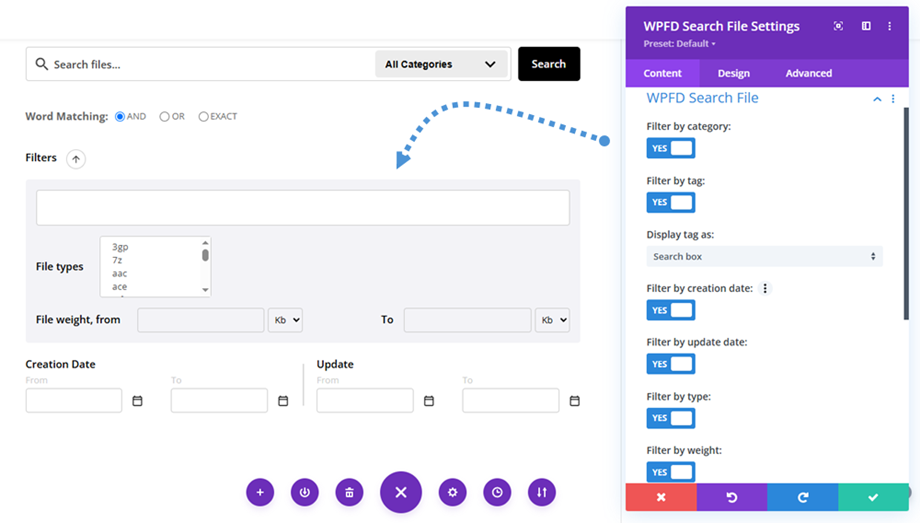Image resolution: width=920 pixels, height=523 pixels.
Task: Click Update To date input
Action: point(510,400)
